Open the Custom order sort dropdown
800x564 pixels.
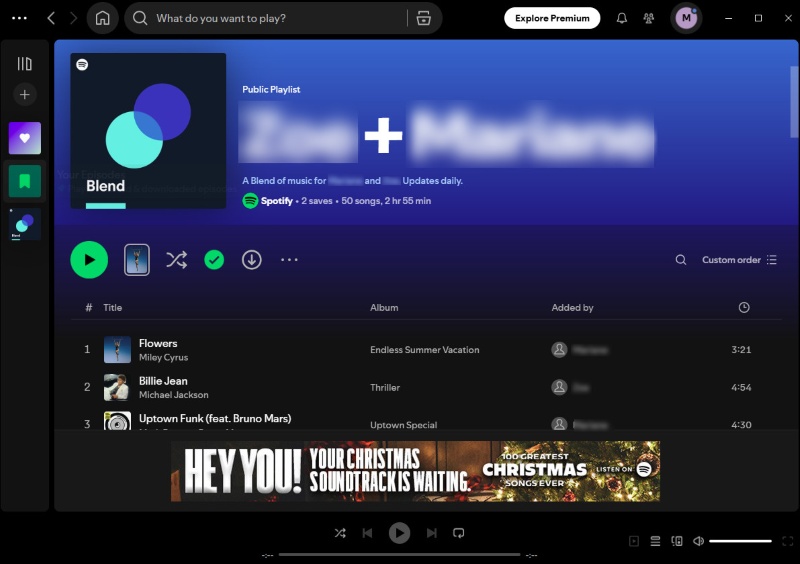[x=739, y=260]
